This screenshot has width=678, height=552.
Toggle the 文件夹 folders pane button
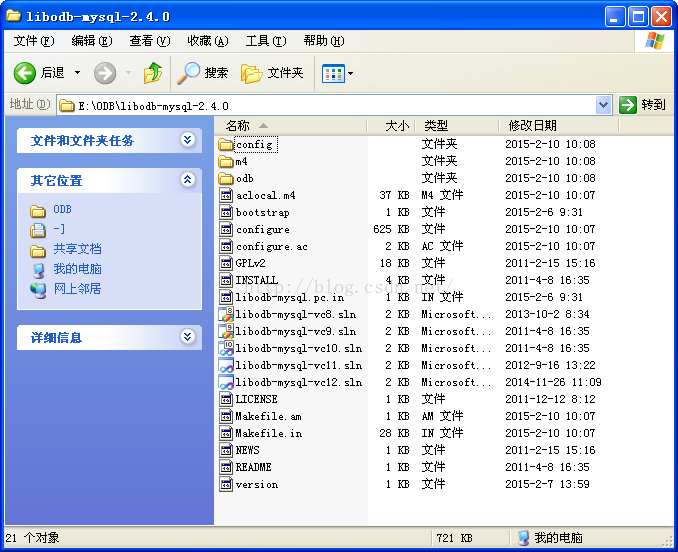pyautogui.click(x=272, y=73)
